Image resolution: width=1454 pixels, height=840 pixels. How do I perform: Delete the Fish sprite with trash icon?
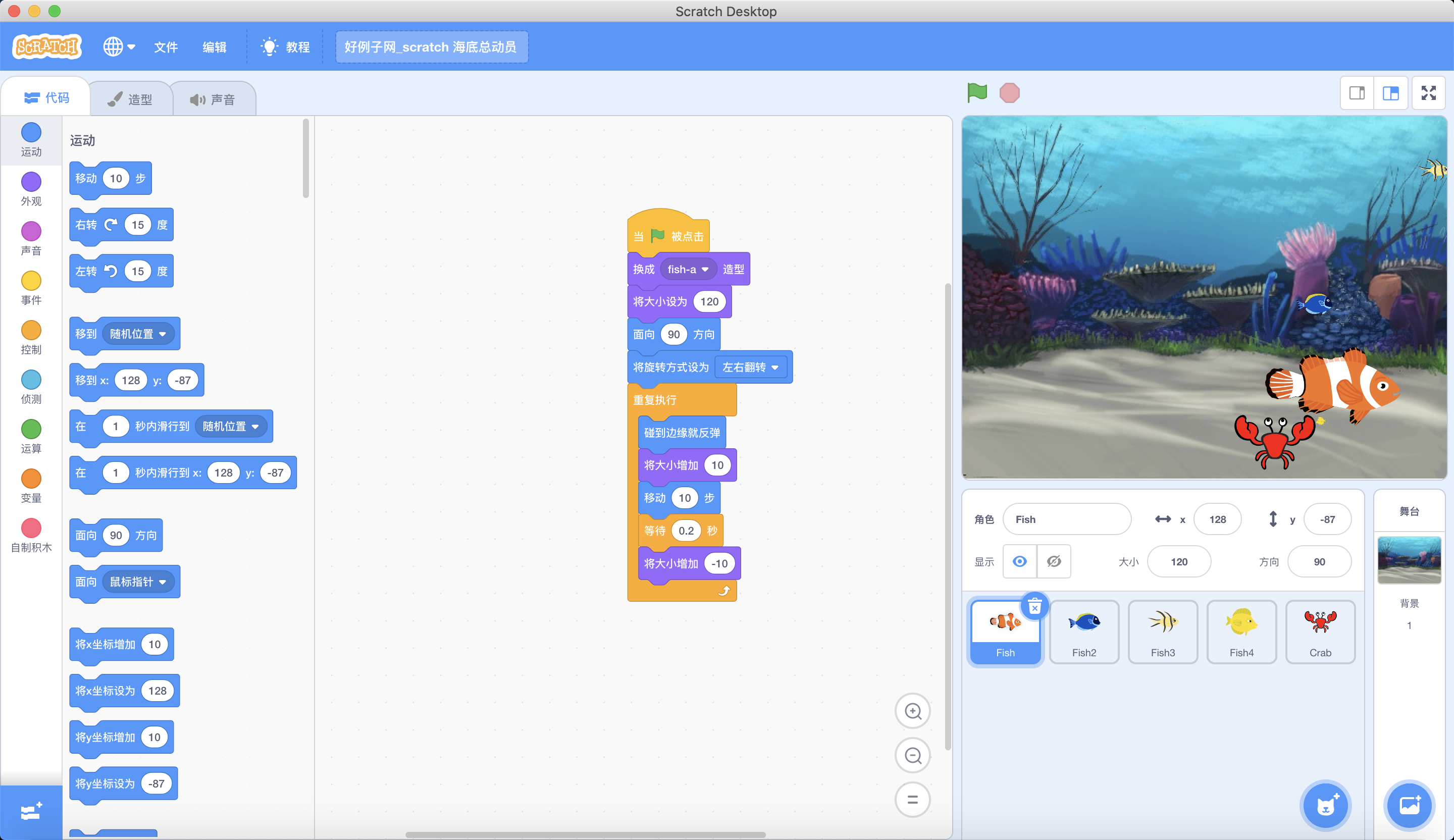pyautogui.click(x=1035, y=606)
